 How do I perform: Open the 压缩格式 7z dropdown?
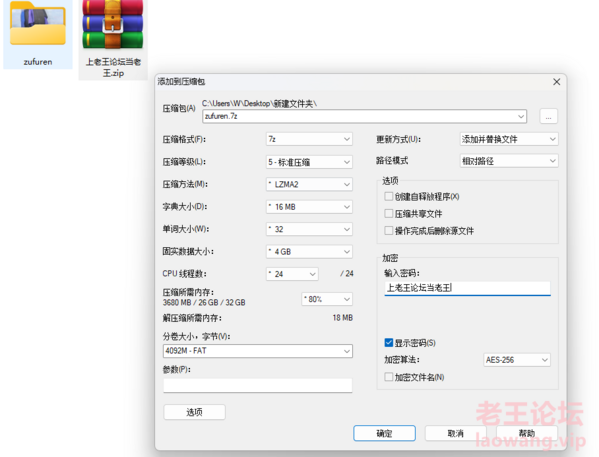click(x=309, y=139)
